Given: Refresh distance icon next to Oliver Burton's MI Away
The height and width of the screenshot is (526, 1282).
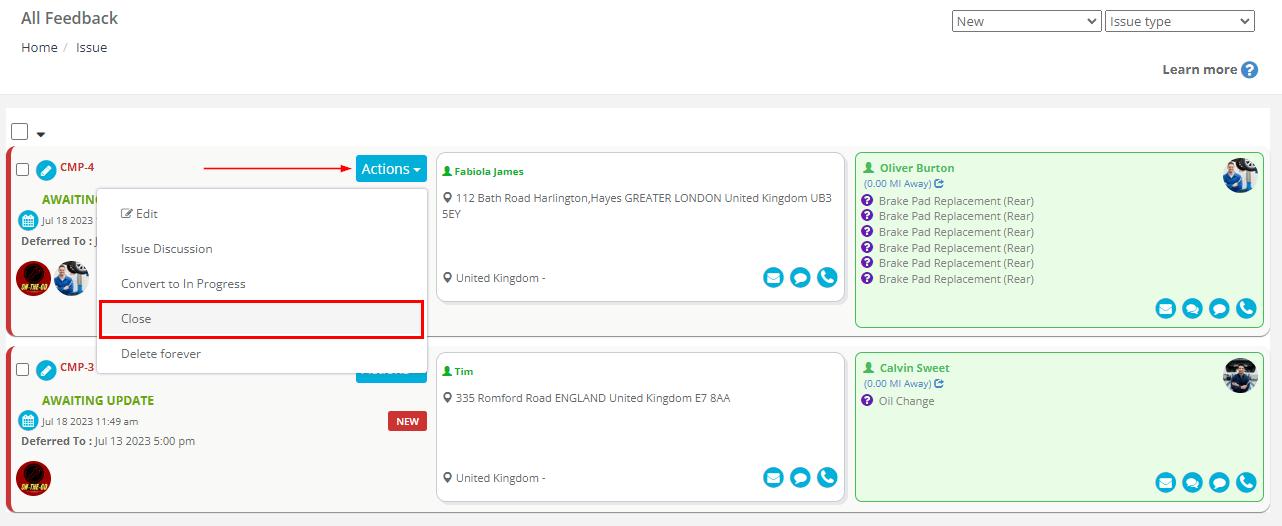Looking at the screenshot, I should point(939,184).
